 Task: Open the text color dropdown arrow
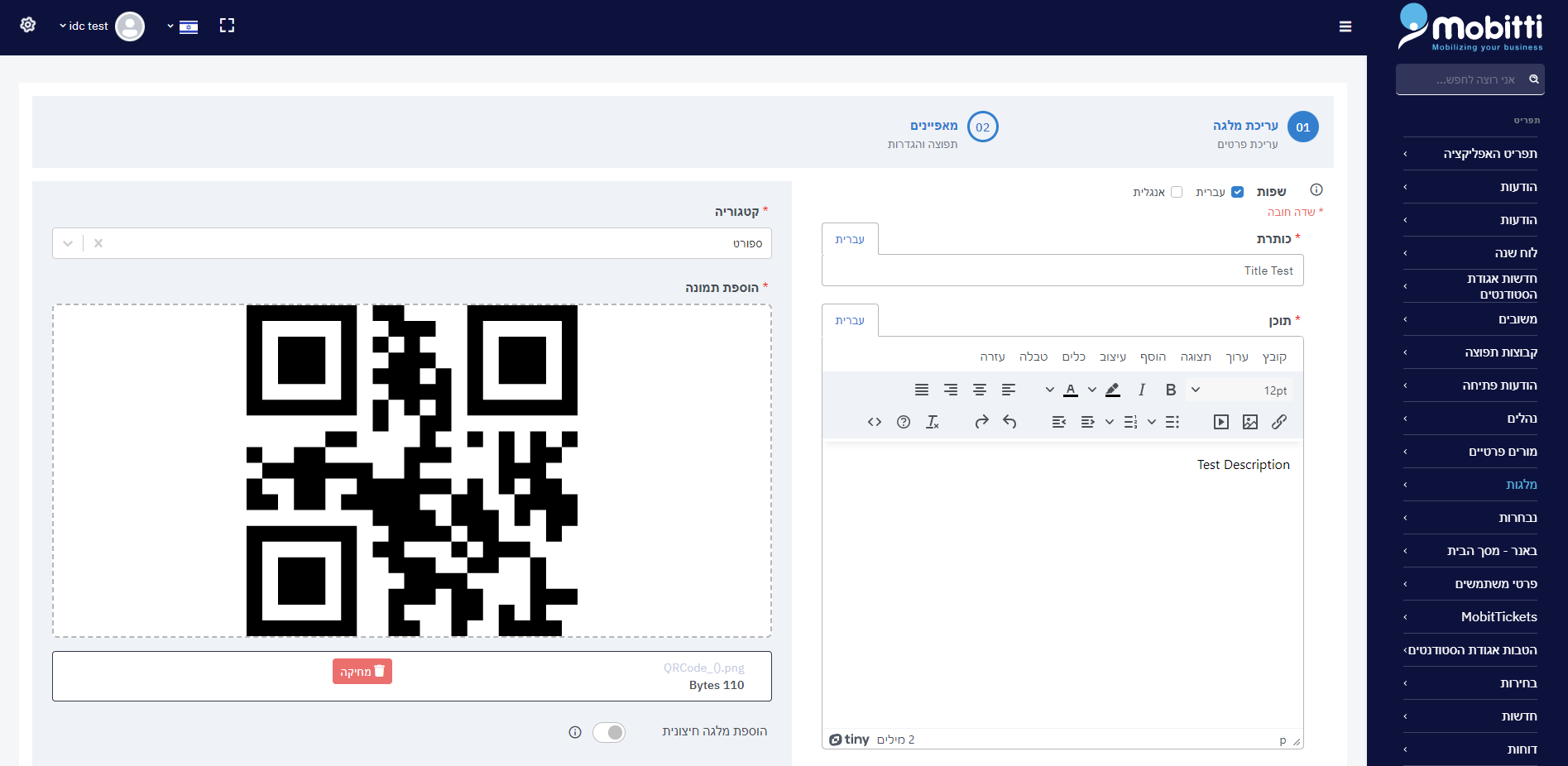coord(1050,390)
